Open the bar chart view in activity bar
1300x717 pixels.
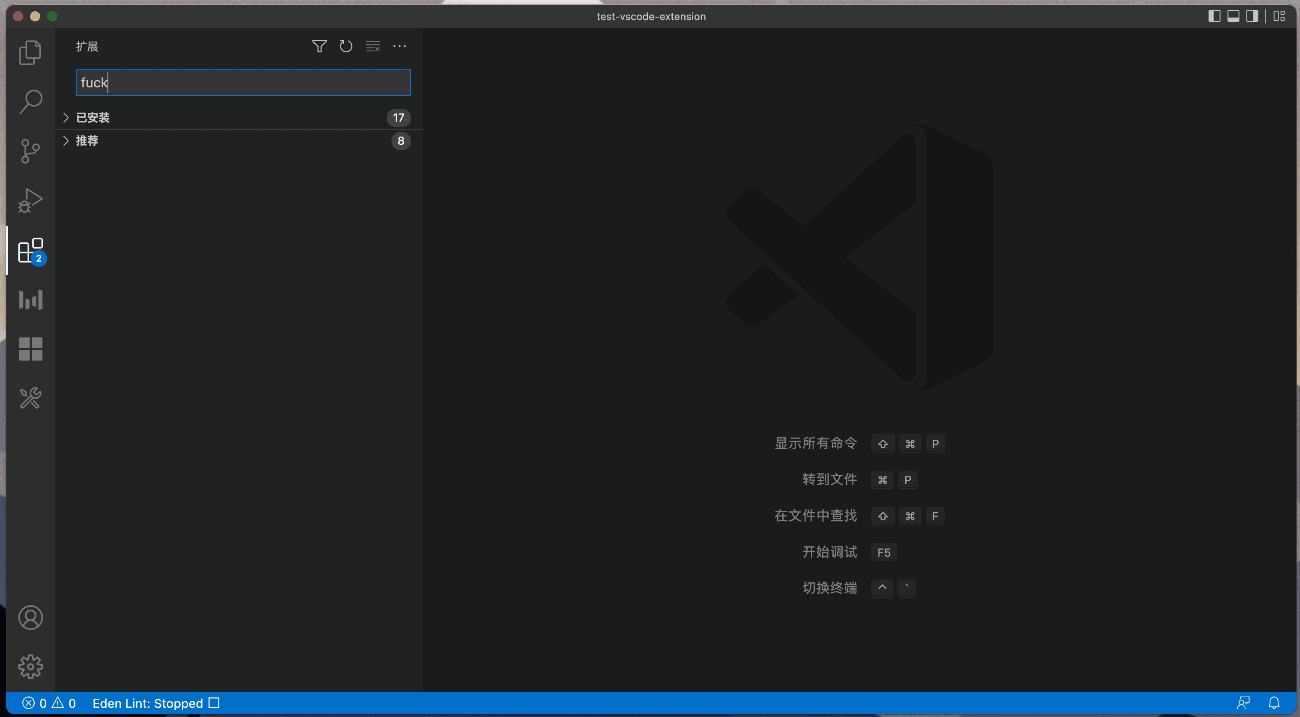(x=31, y=299)
